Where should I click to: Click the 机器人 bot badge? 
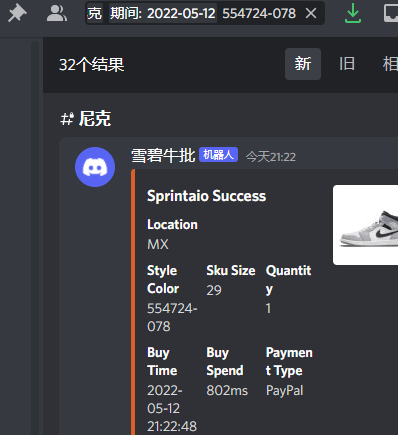[x=218, y=155]
